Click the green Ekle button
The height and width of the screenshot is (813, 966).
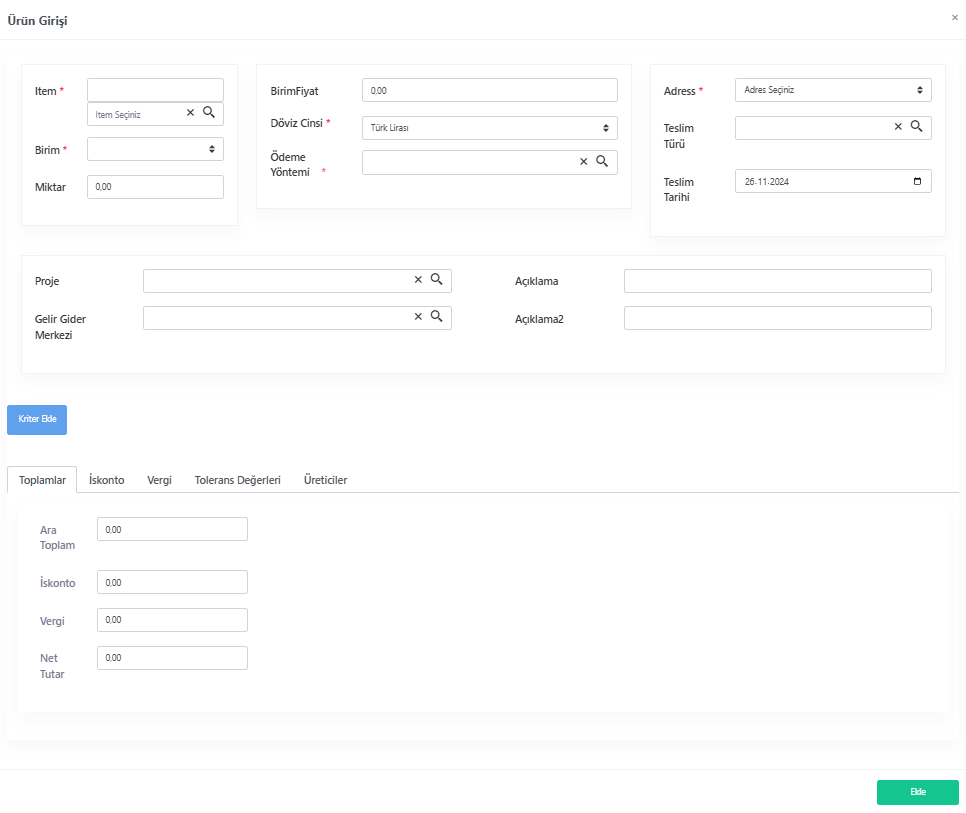pyautogui.click(x=917, y=792)
